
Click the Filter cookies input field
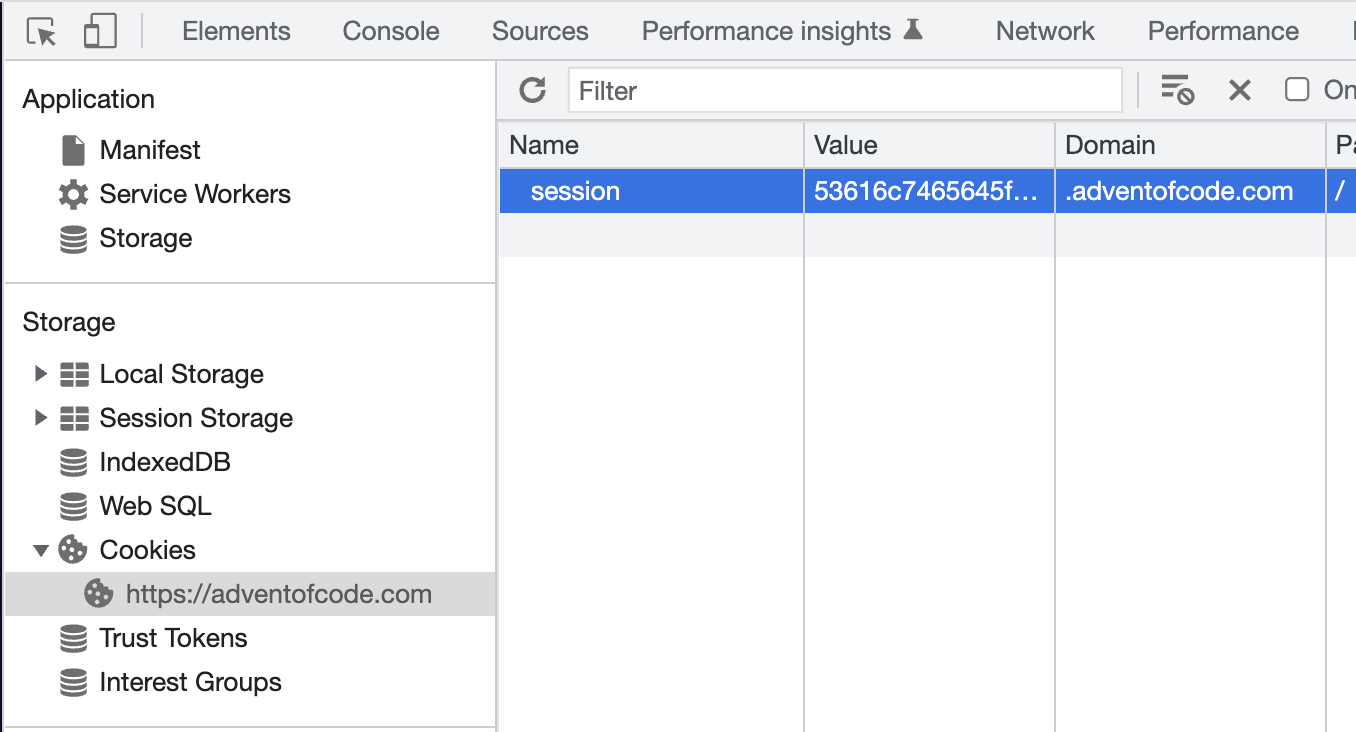tap(845, 90)
